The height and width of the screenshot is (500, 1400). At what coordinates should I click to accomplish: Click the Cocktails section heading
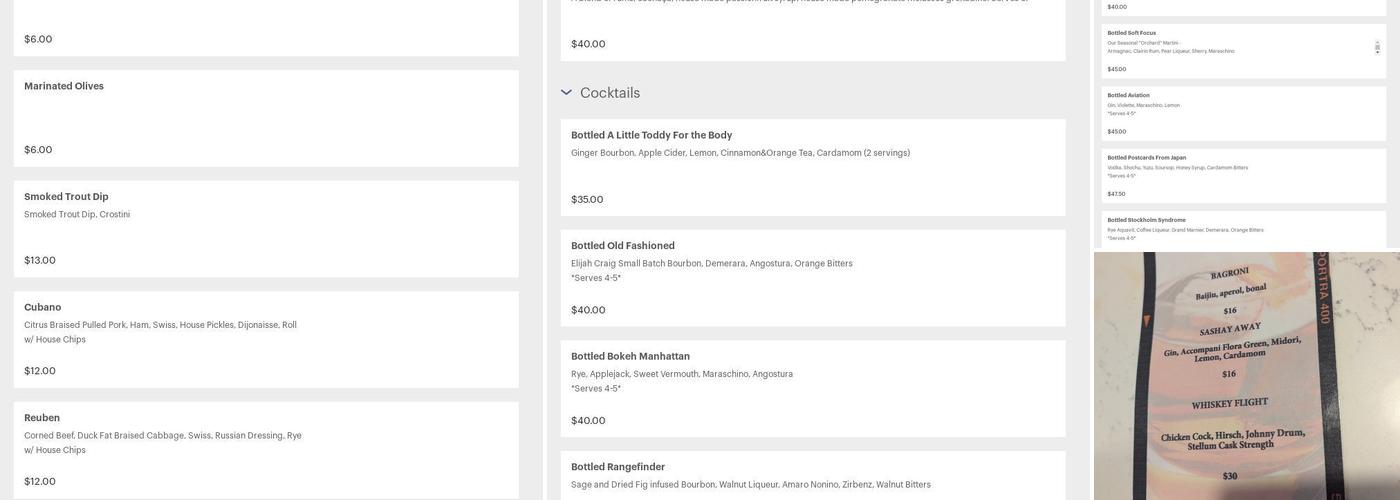610,93
